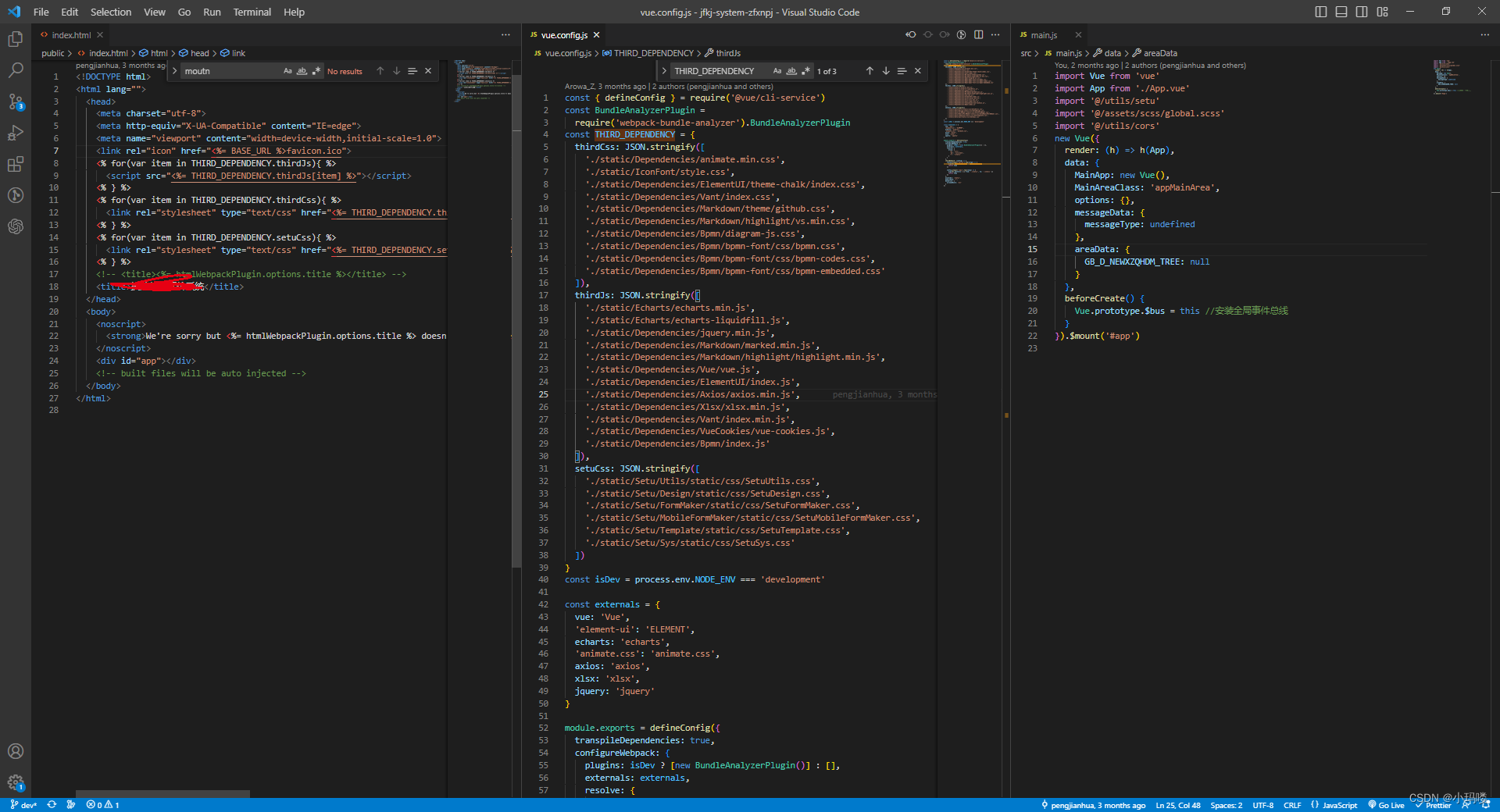Screen dimensions: 1500x812
Task: Toggle Match Case in the THIRD_DEPENDENCY search
Action: (x=778, y=70)
